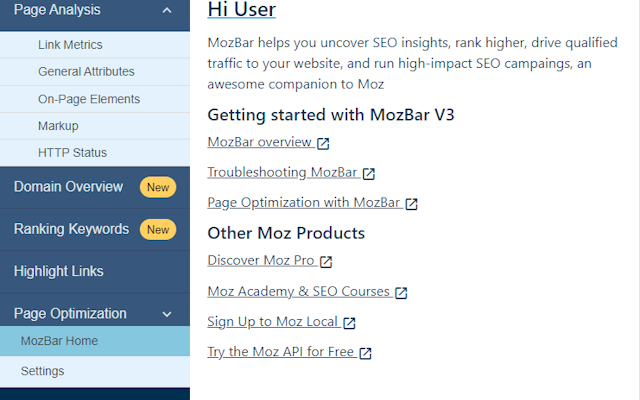640x400 pixels.
Task: Visit Moz Academy & SEO Courses link
Action: pyautogui.click(x=299, y=291)
